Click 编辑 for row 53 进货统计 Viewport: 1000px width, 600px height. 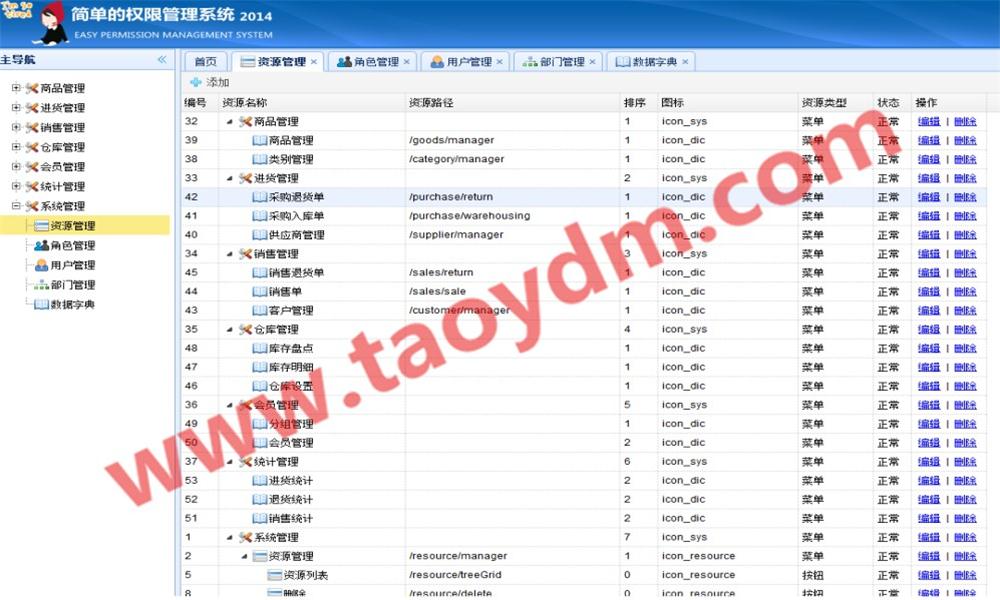tap(929, 481)
